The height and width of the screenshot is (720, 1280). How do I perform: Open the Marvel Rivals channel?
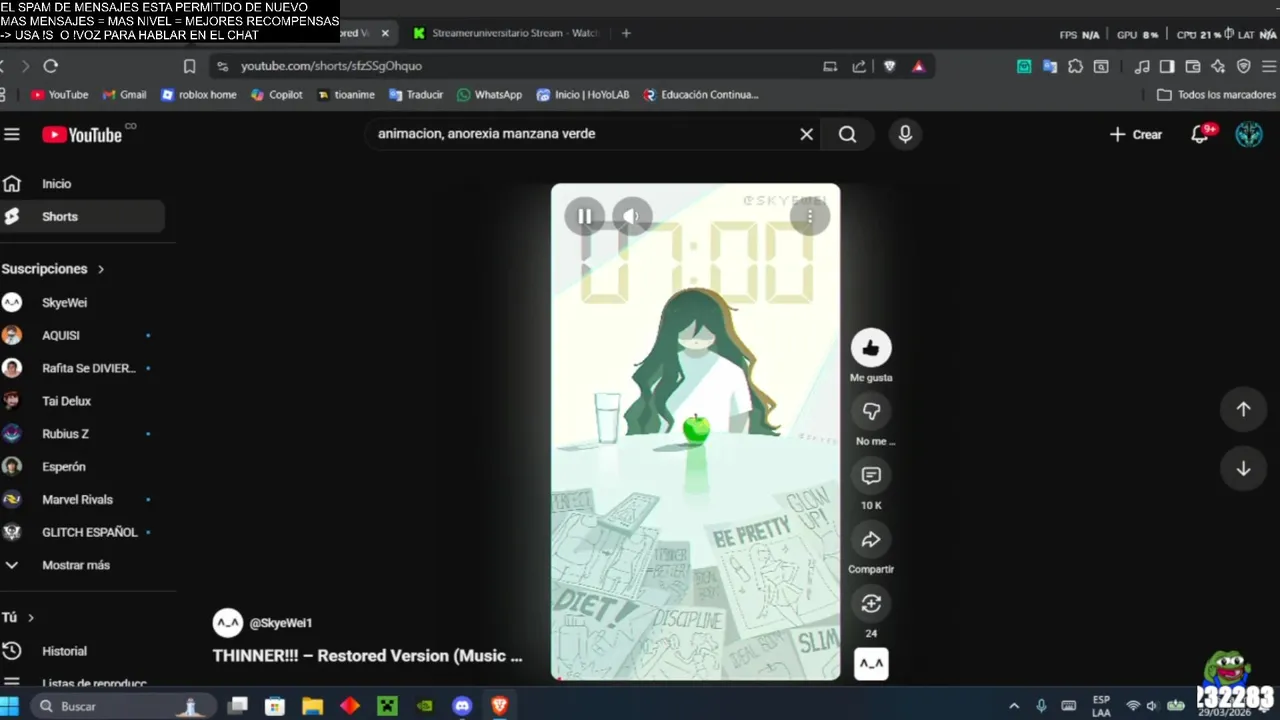coord(82,500)
